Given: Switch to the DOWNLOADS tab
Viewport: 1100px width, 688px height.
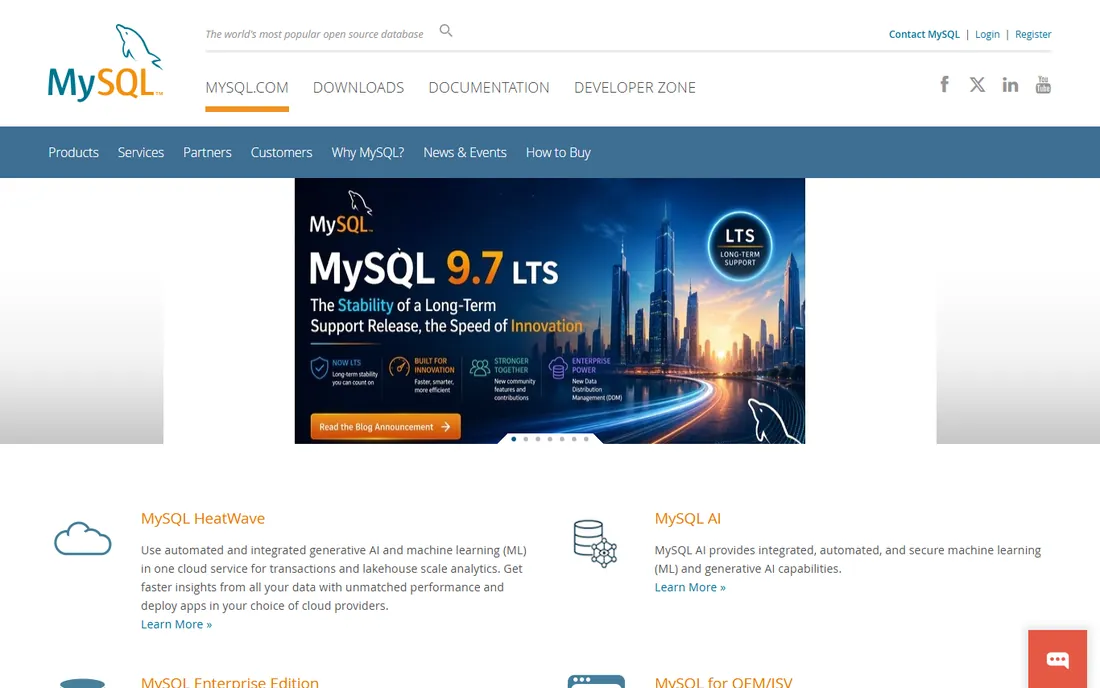Looking at the screenshot, I should pos(358,88).
